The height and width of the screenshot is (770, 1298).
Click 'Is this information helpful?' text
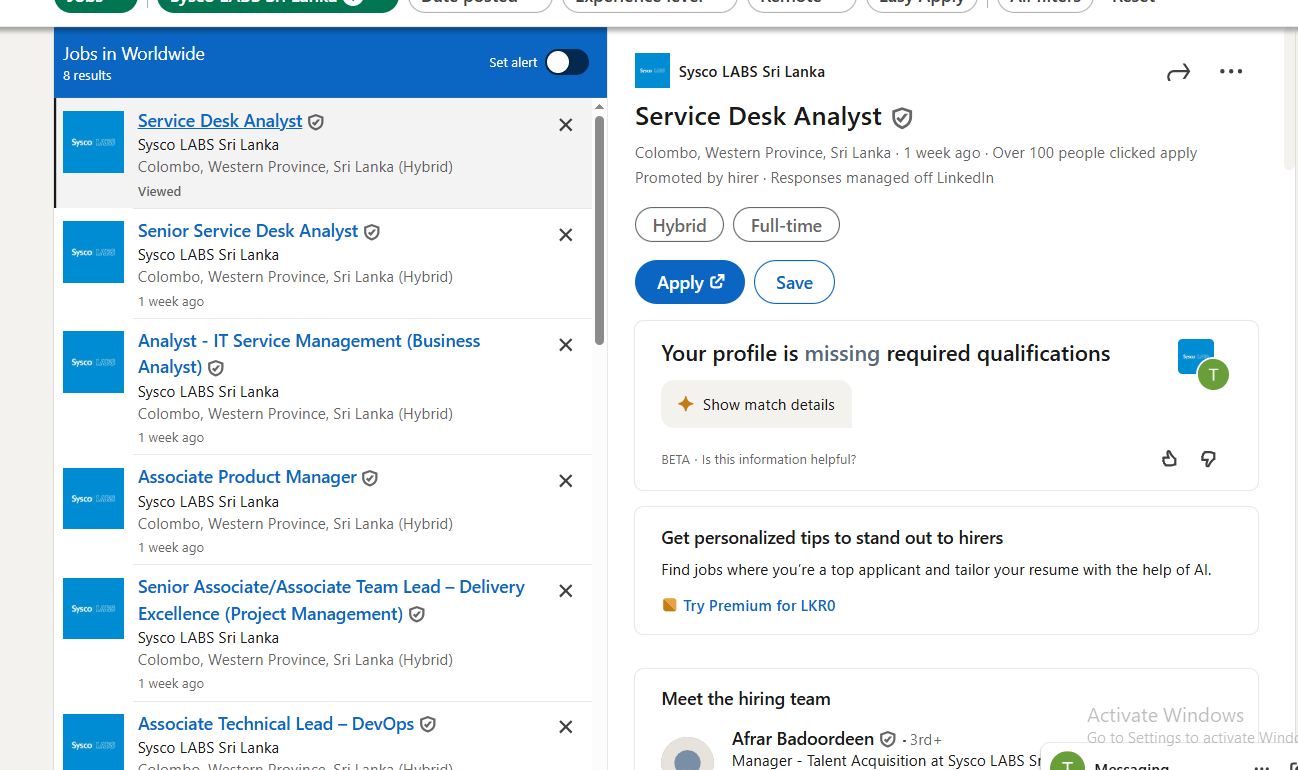(x=779, y=460)
